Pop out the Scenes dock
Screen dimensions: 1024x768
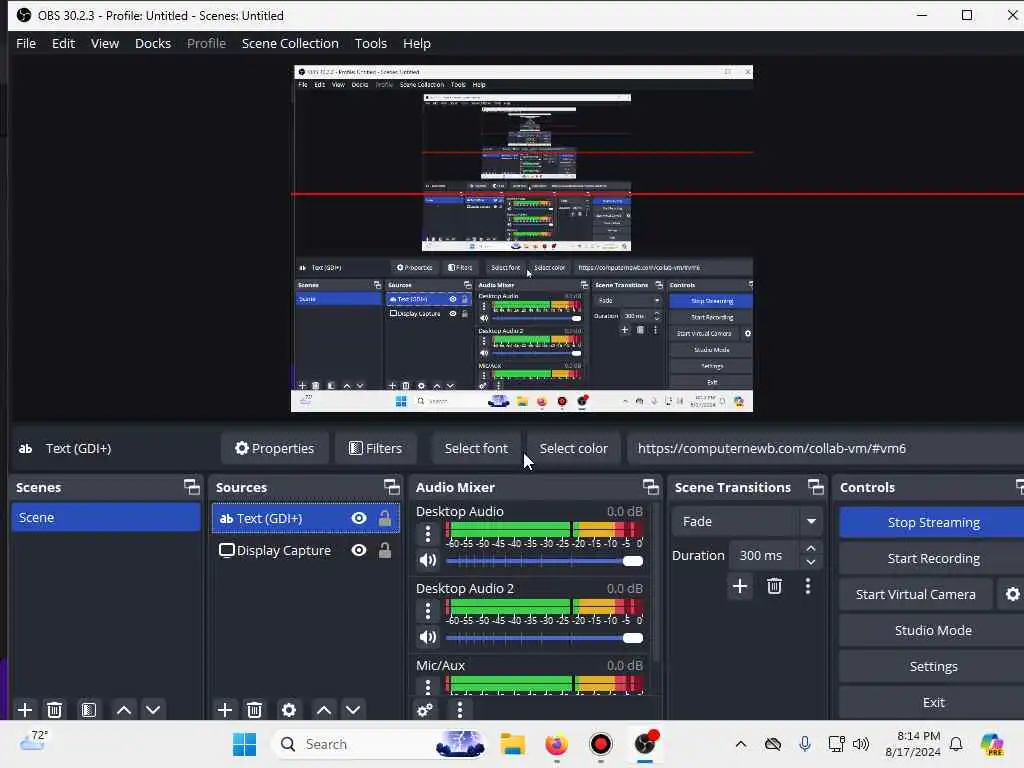(191, 487)
